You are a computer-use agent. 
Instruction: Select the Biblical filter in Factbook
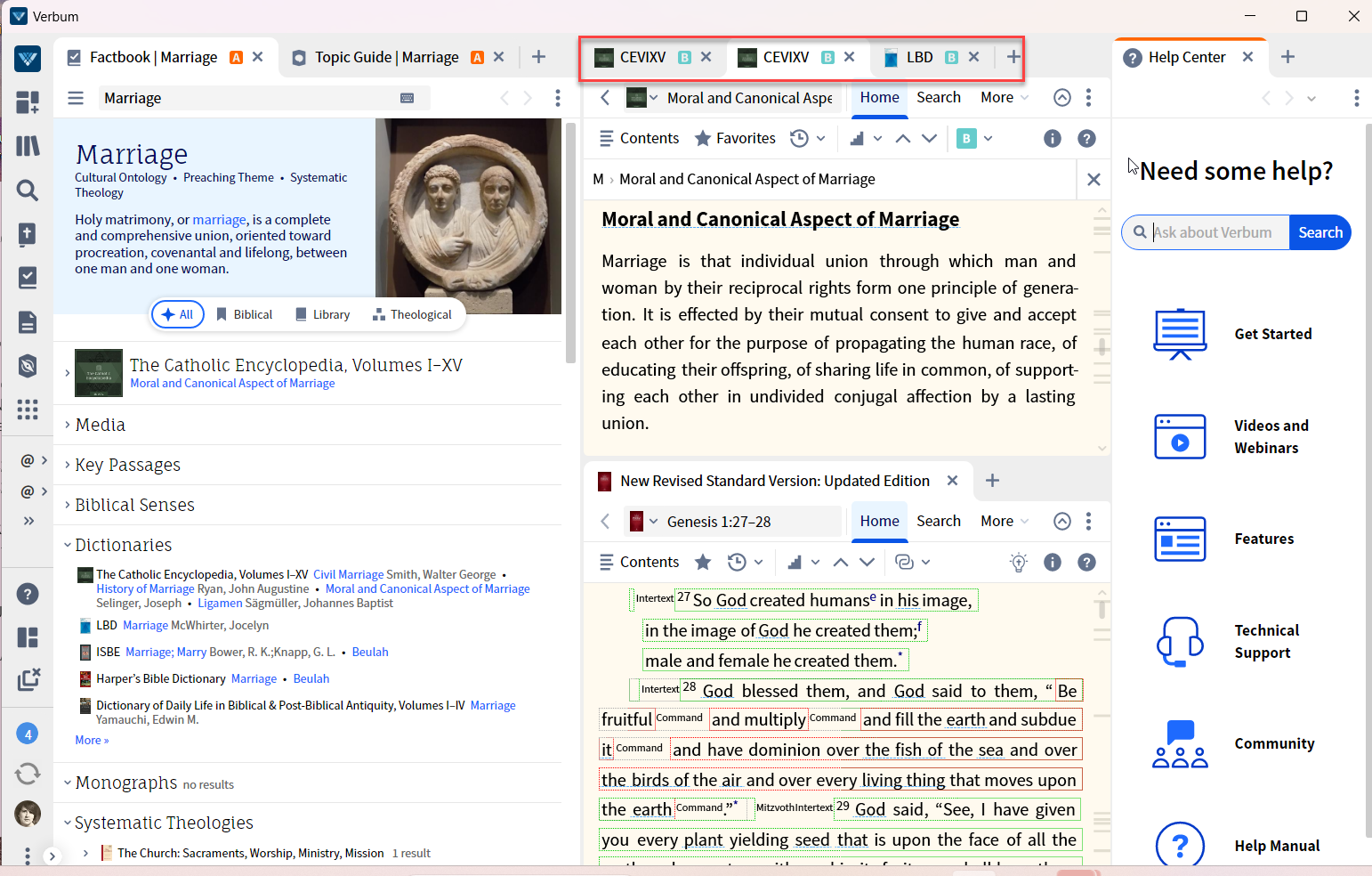[x=245, y=314]
